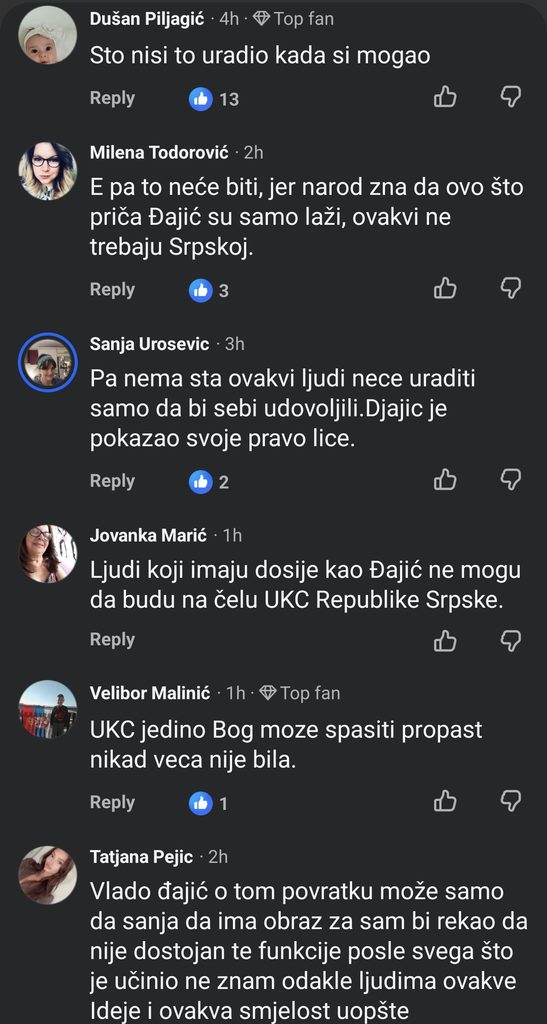Image resolution: width=547 pixels, height=1024 pixels.
Task: Thumbs up Sanja Urosevic's comment
Action: point(445,479)
